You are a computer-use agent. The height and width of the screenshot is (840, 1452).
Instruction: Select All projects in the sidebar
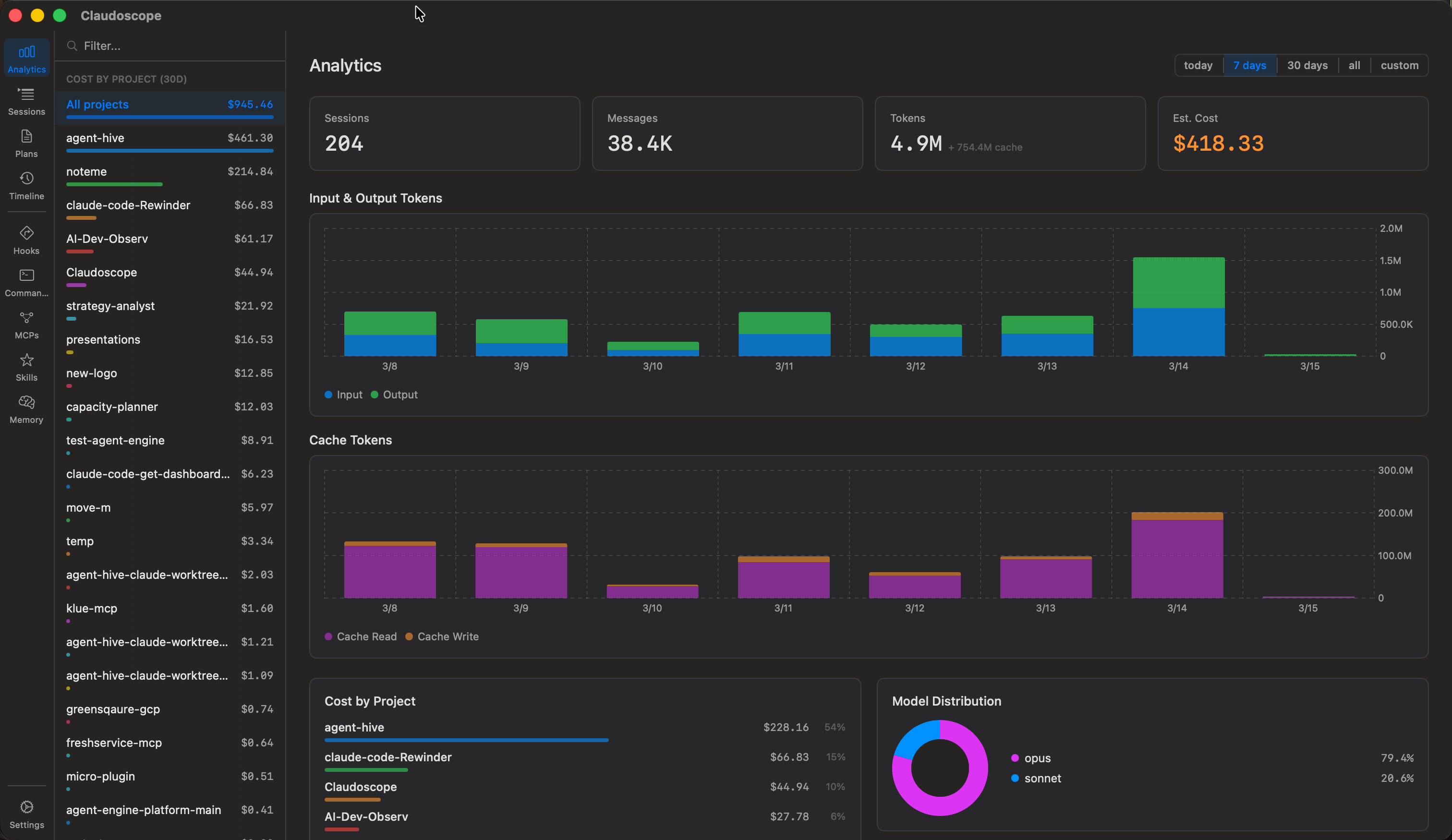pyautogui.click(x=170, y=108)
